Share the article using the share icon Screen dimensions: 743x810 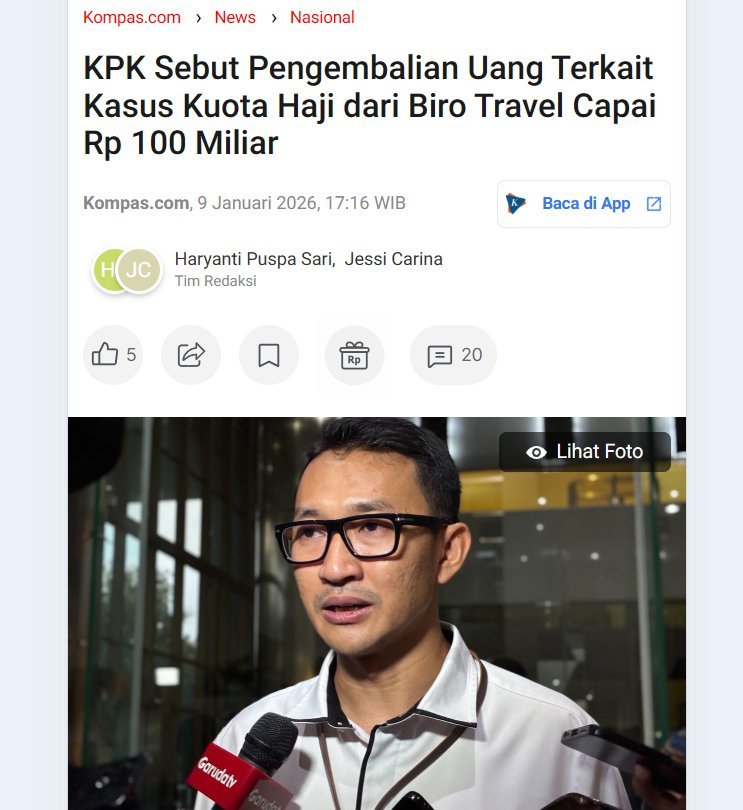pos(191,355)
